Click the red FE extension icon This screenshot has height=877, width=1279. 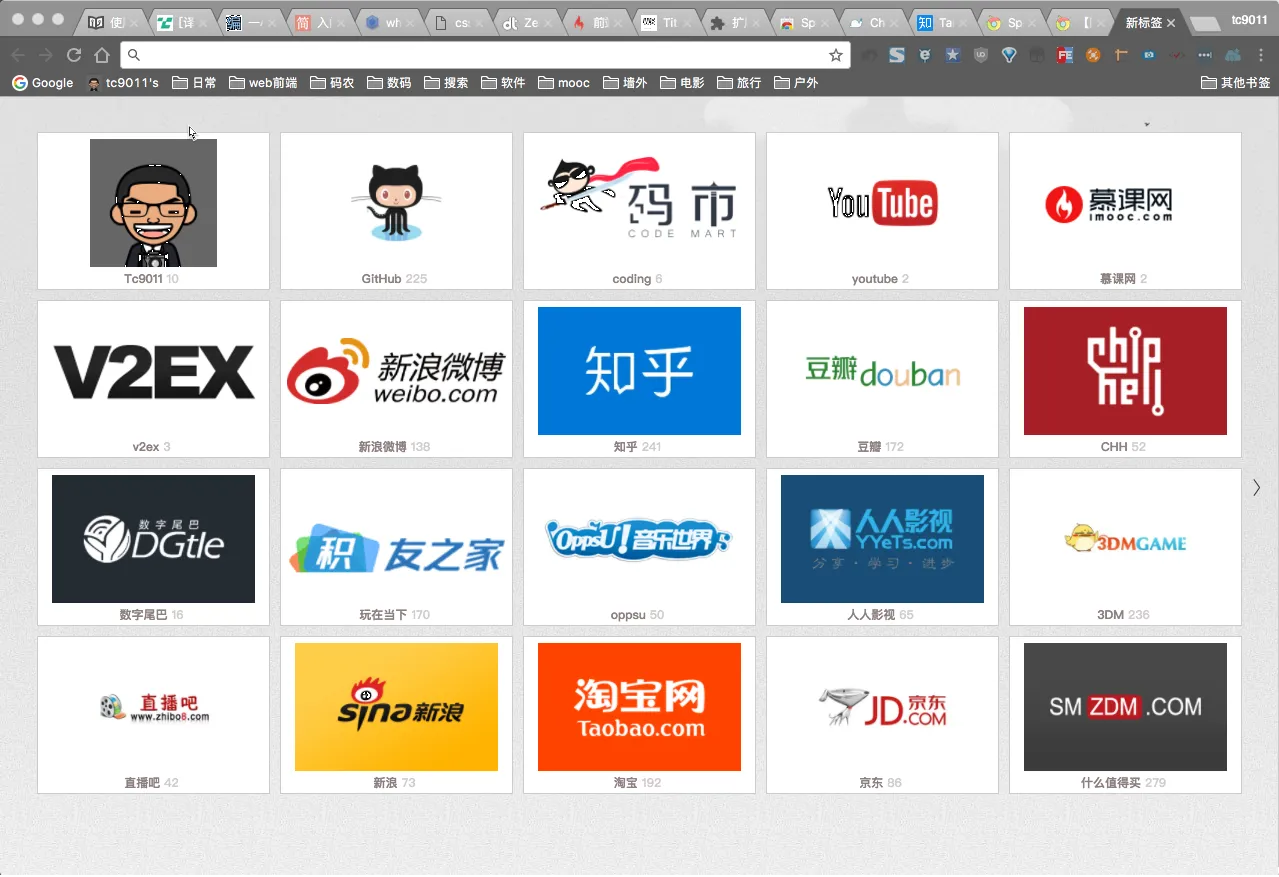(x=1065, y=55)
